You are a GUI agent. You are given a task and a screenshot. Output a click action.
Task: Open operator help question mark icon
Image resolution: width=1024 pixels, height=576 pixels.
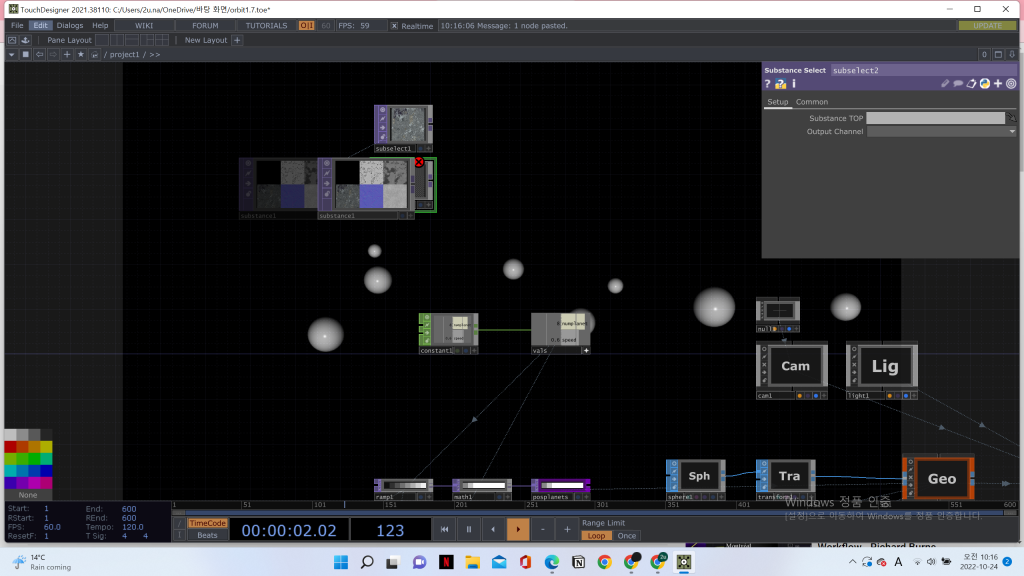click(767, 84)
